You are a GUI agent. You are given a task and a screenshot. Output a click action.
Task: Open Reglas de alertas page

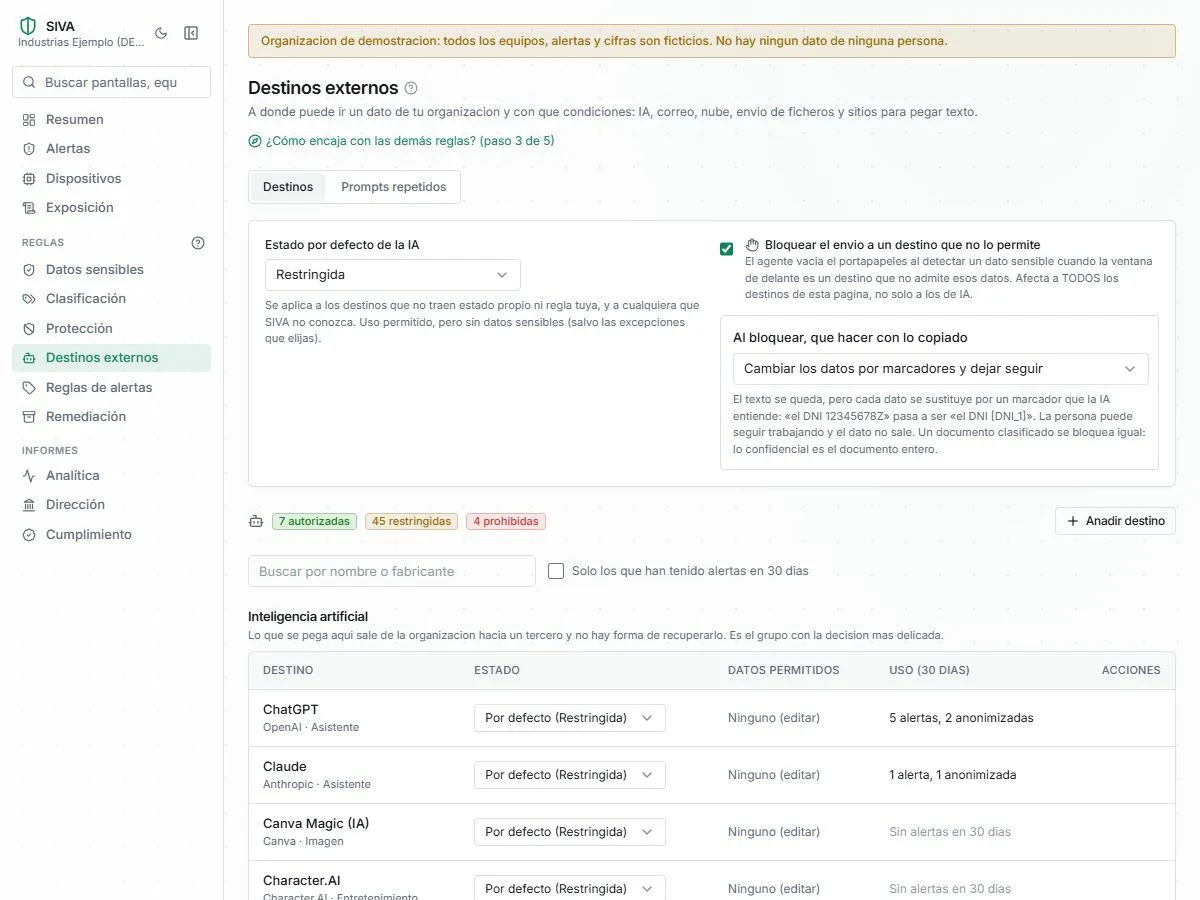pyautogui.click(x=111, y=388)
